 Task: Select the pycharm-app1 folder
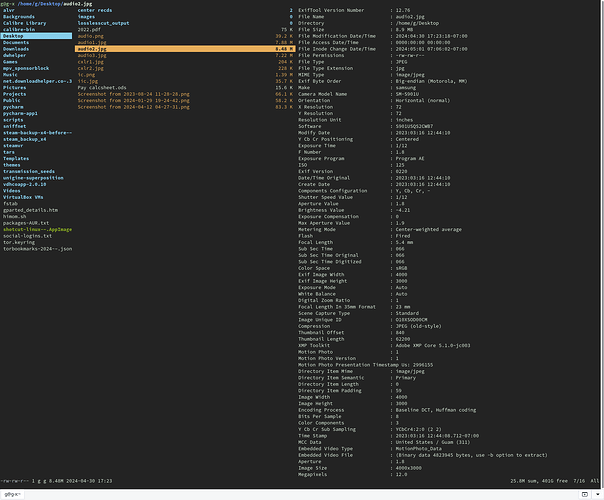pos(20,113)
